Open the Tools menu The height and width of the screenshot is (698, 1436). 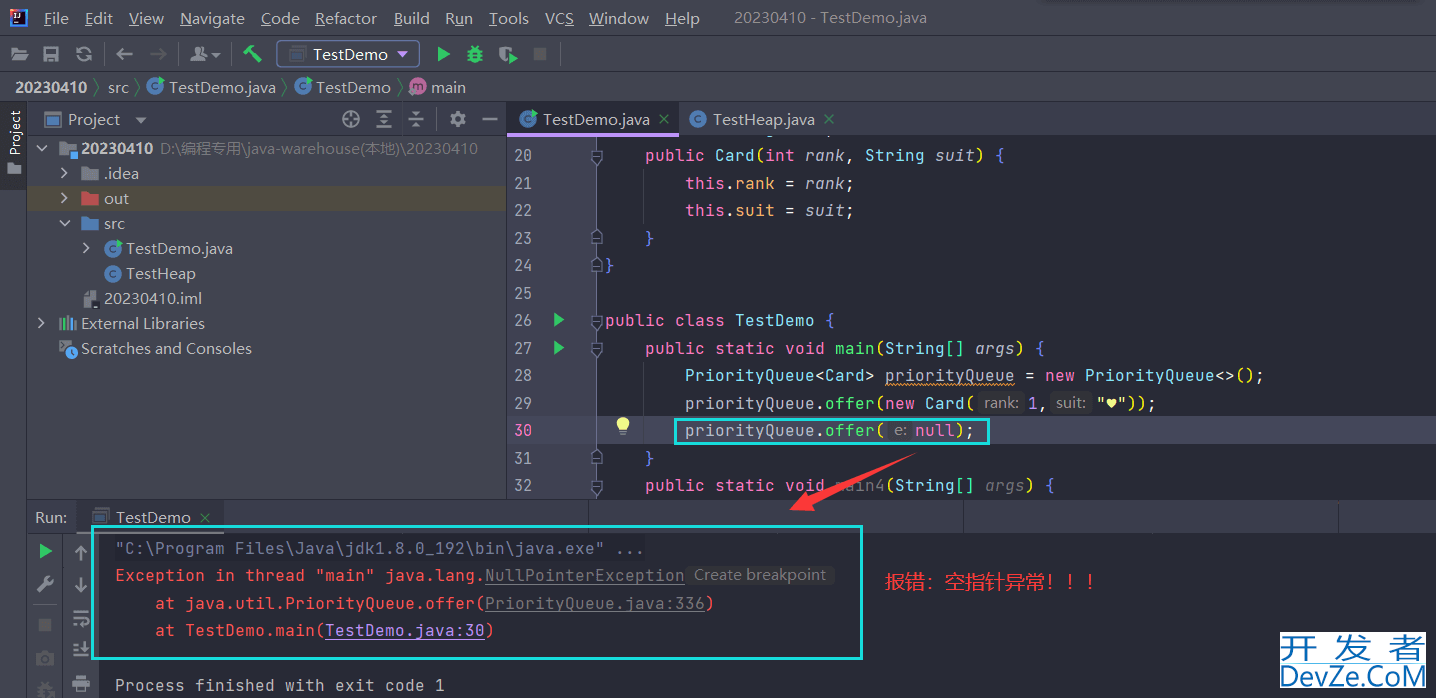tap(509, 18)
